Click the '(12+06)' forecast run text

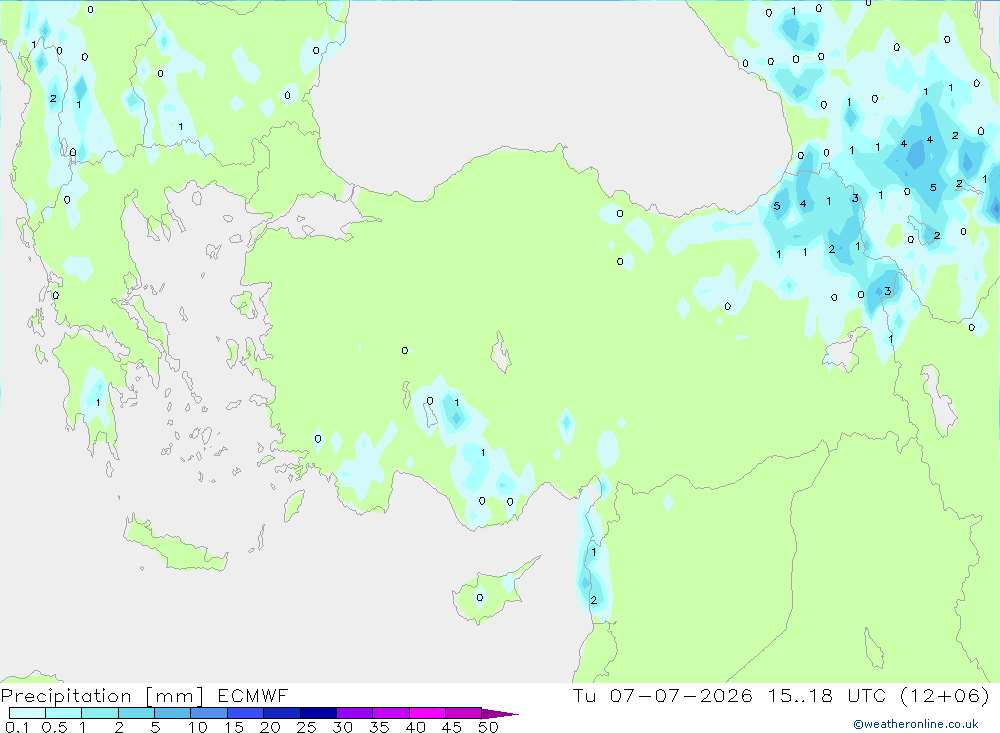pos(945,695)
